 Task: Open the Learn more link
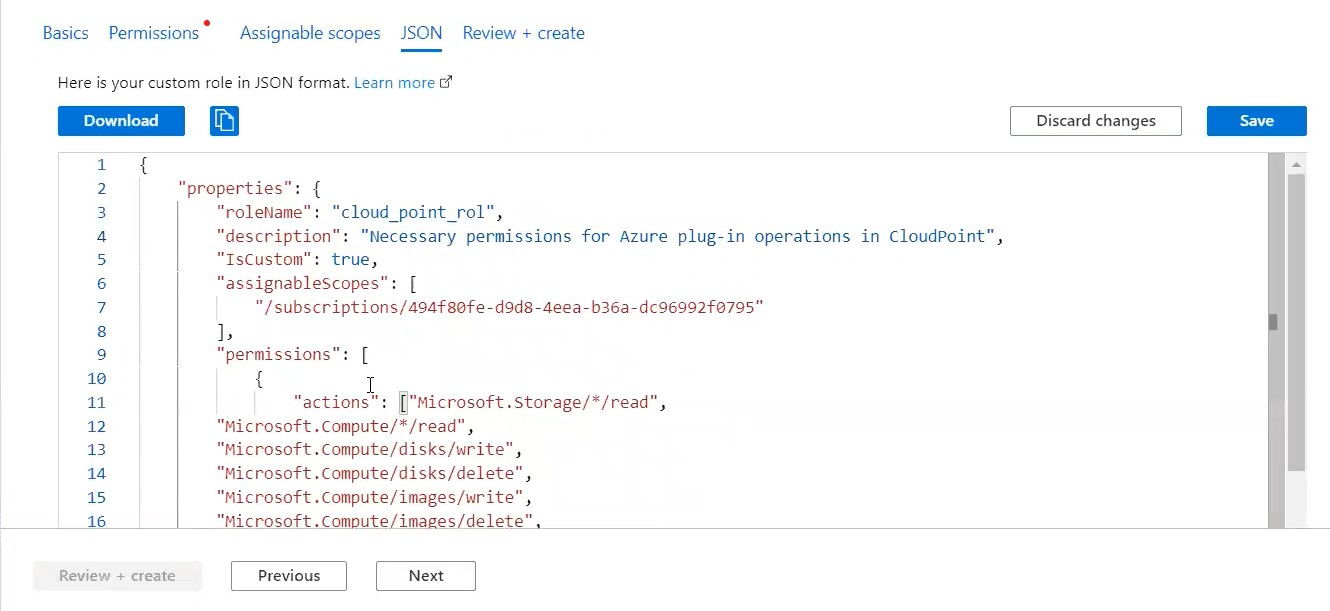click(394, 83)
